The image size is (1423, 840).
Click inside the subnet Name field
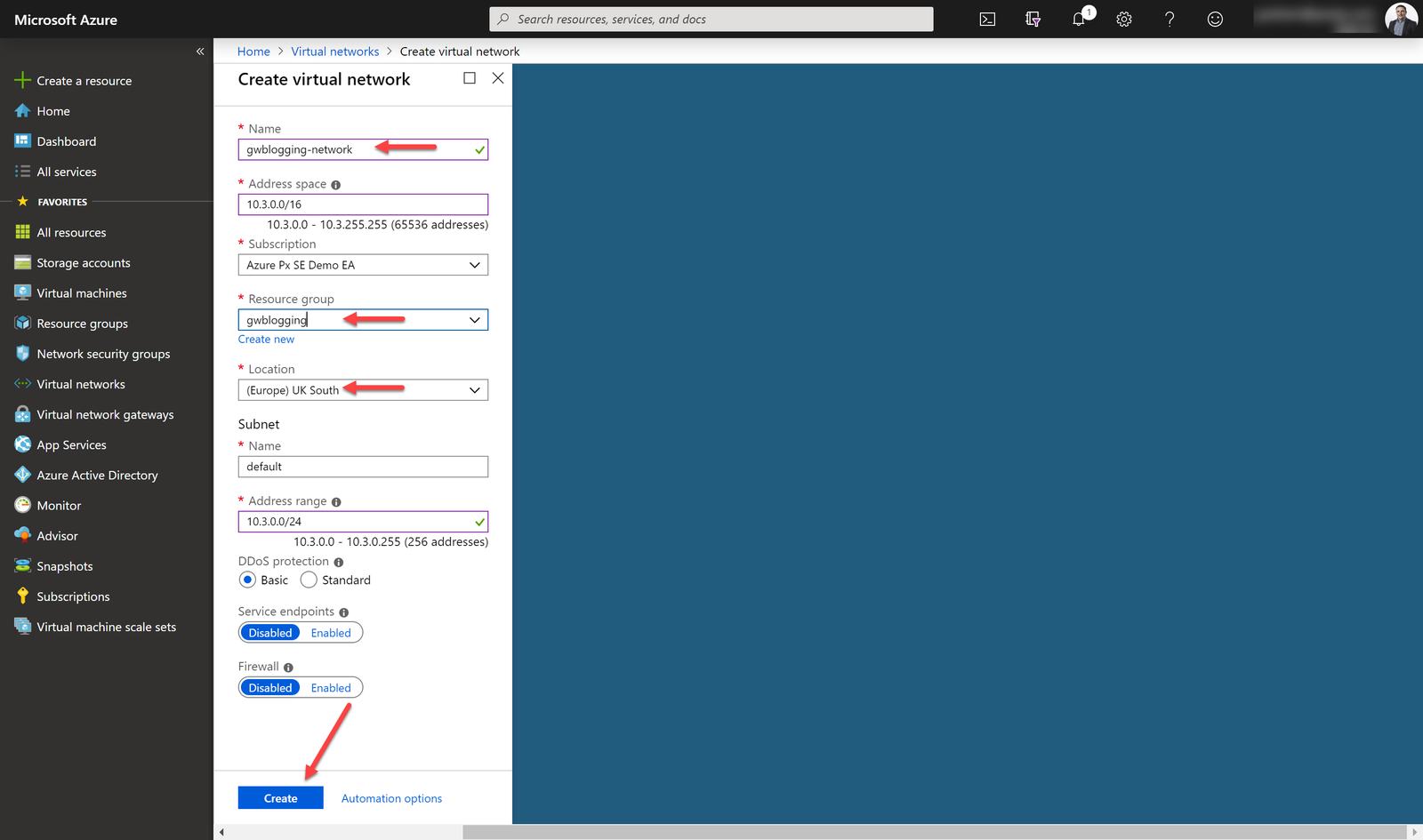(362, 466)
